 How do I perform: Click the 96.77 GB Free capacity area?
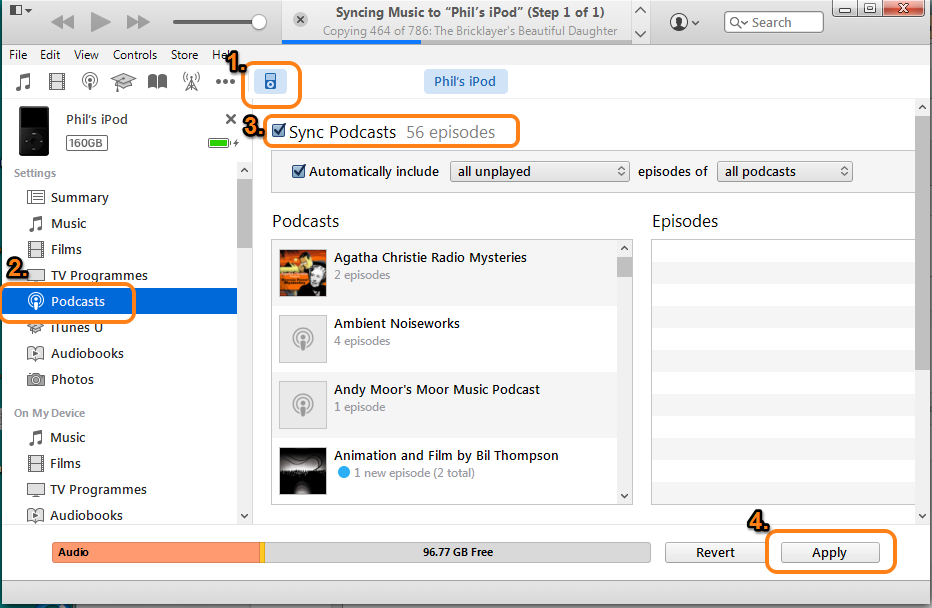[x=457, y=552]
